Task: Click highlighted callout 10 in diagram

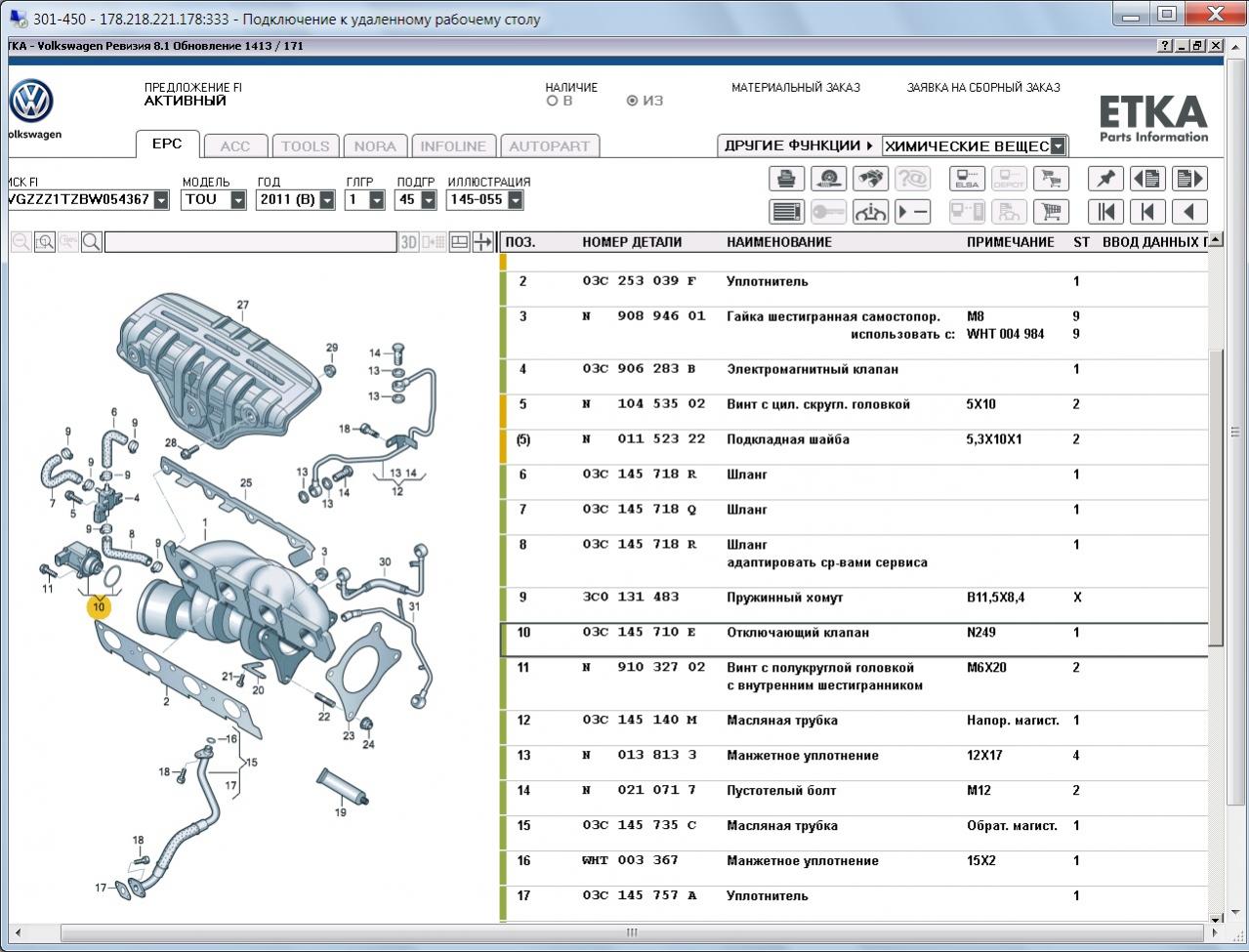Action: click(x=98, y=607)
